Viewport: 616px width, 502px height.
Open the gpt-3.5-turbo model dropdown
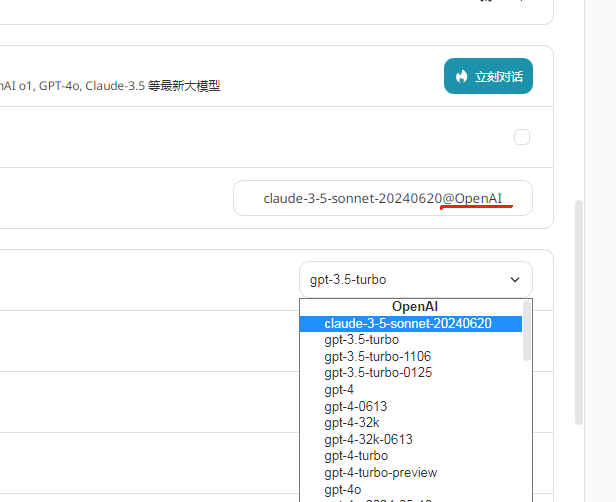pyautogui.click(x=416, y=280)
